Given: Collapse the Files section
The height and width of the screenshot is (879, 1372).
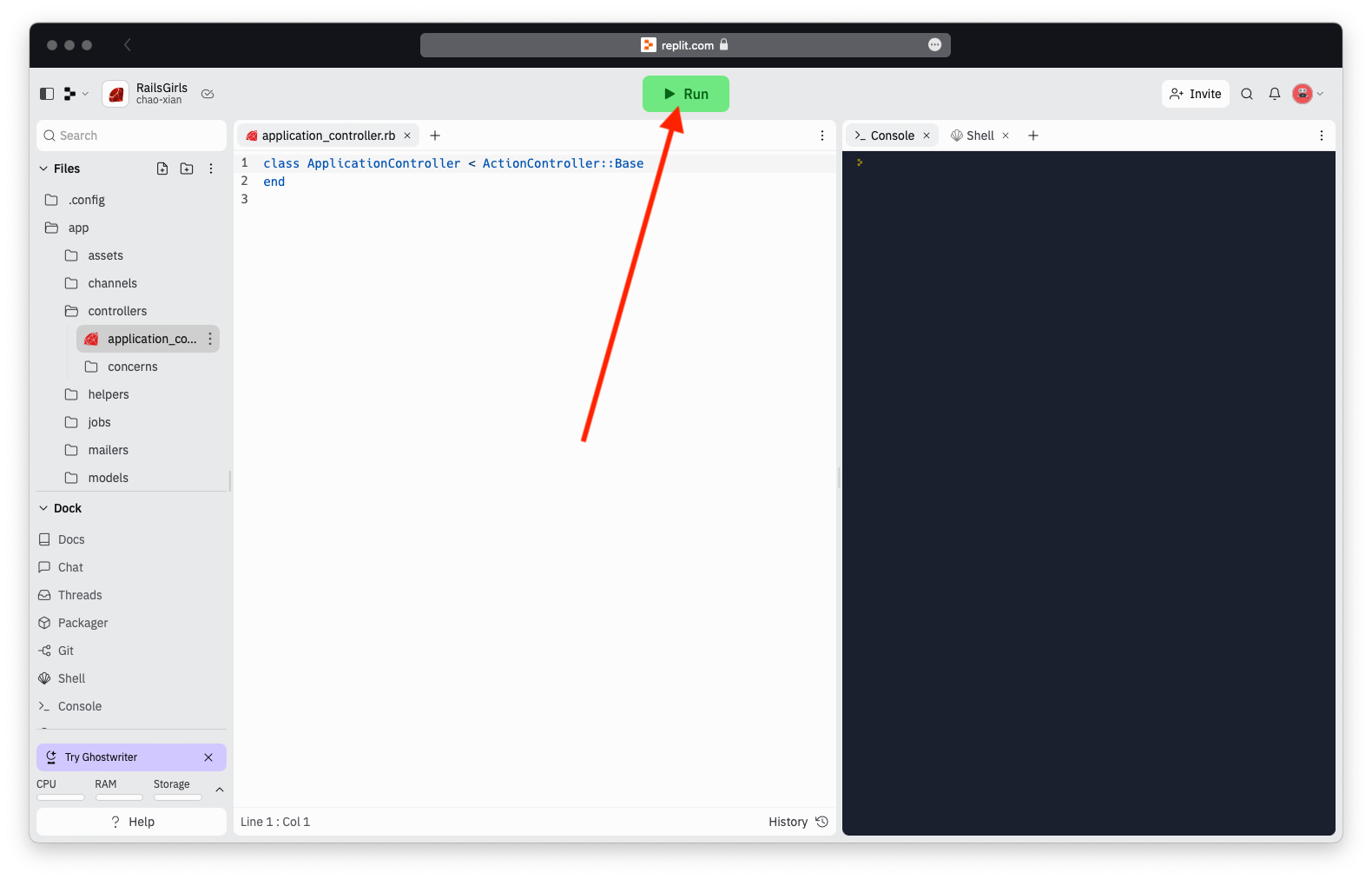Looking at the screenshot, I should (x=59, y=169).
